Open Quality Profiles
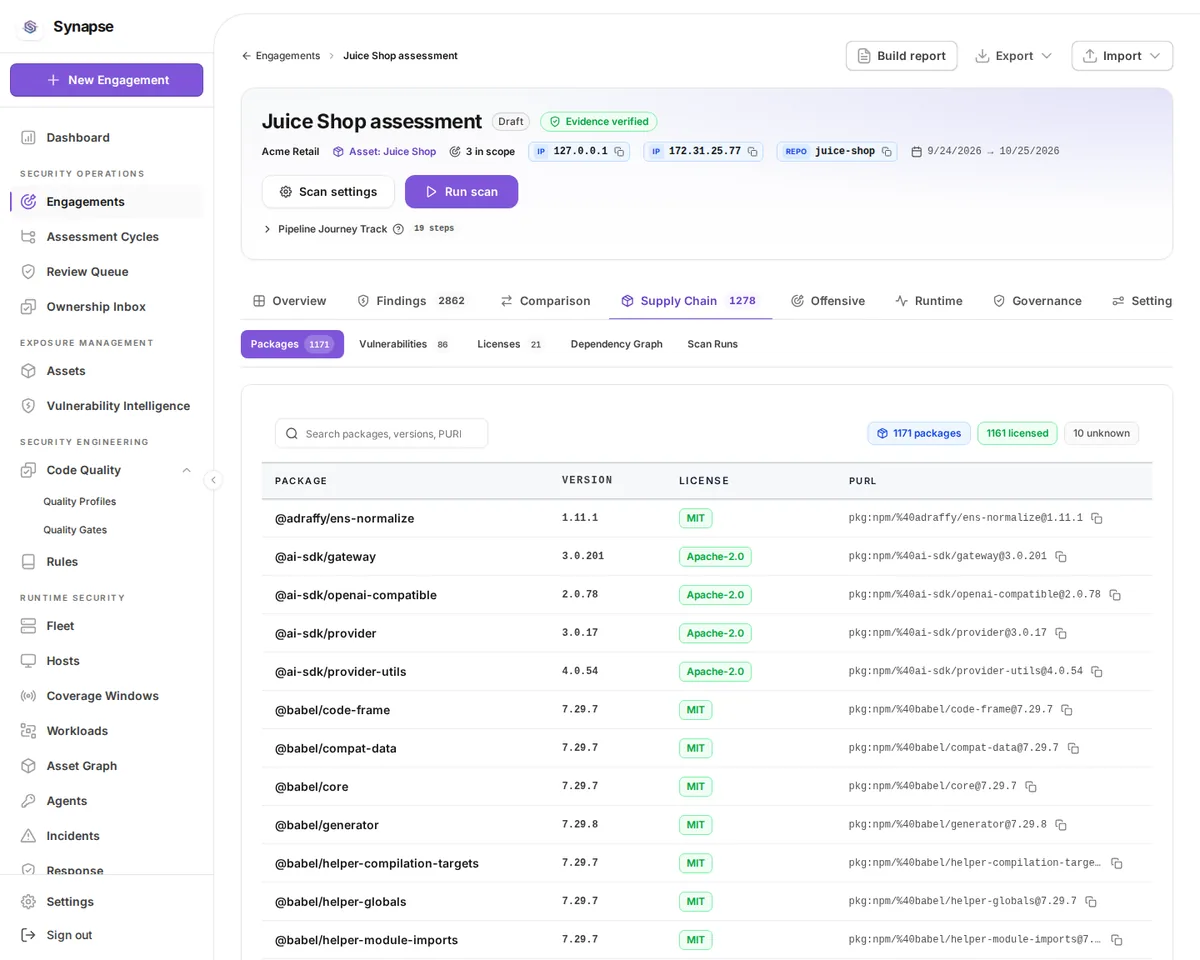1200x960 pixels. point(80,502)
